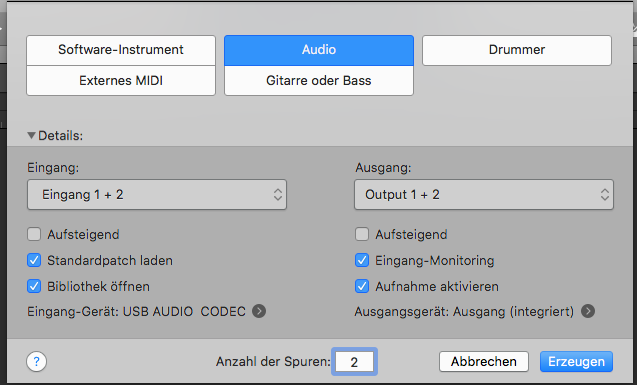
Task: Uncheck Bibliothek öffnen
Action: (34, 286)
